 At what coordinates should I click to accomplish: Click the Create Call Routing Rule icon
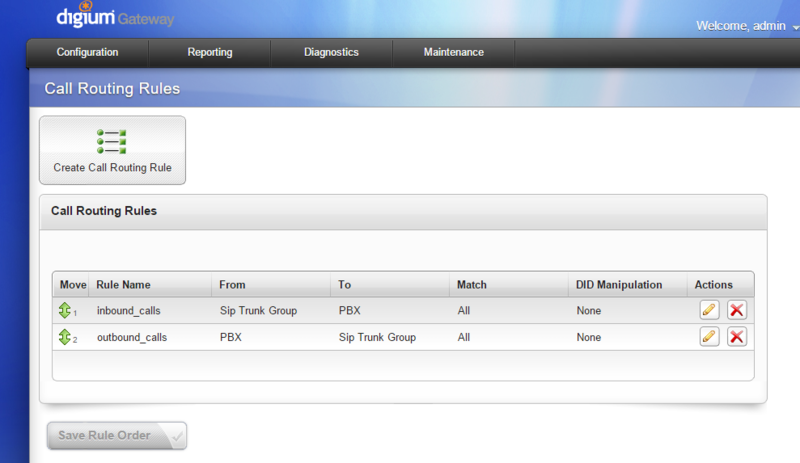(112, 141)
